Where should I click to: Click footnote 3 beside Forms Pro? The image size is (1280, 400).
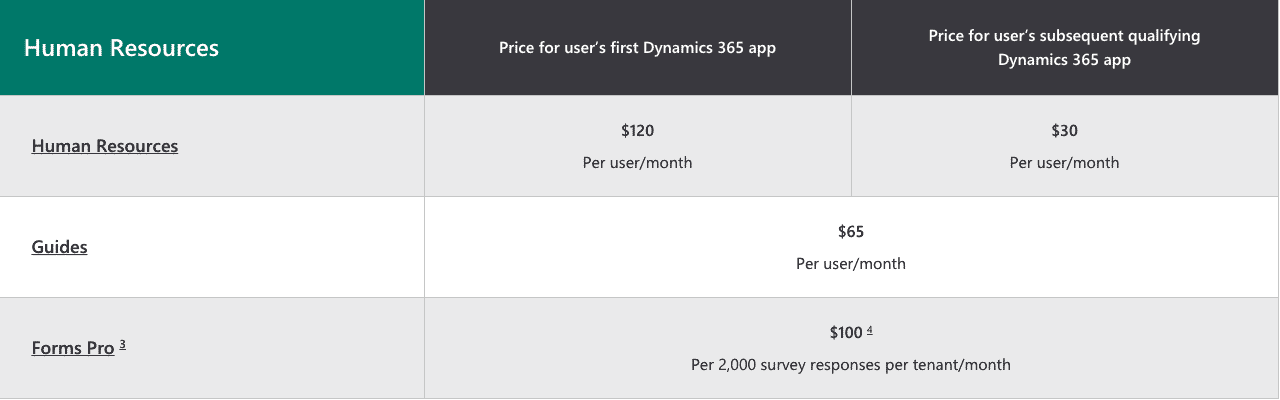point(122,345)
